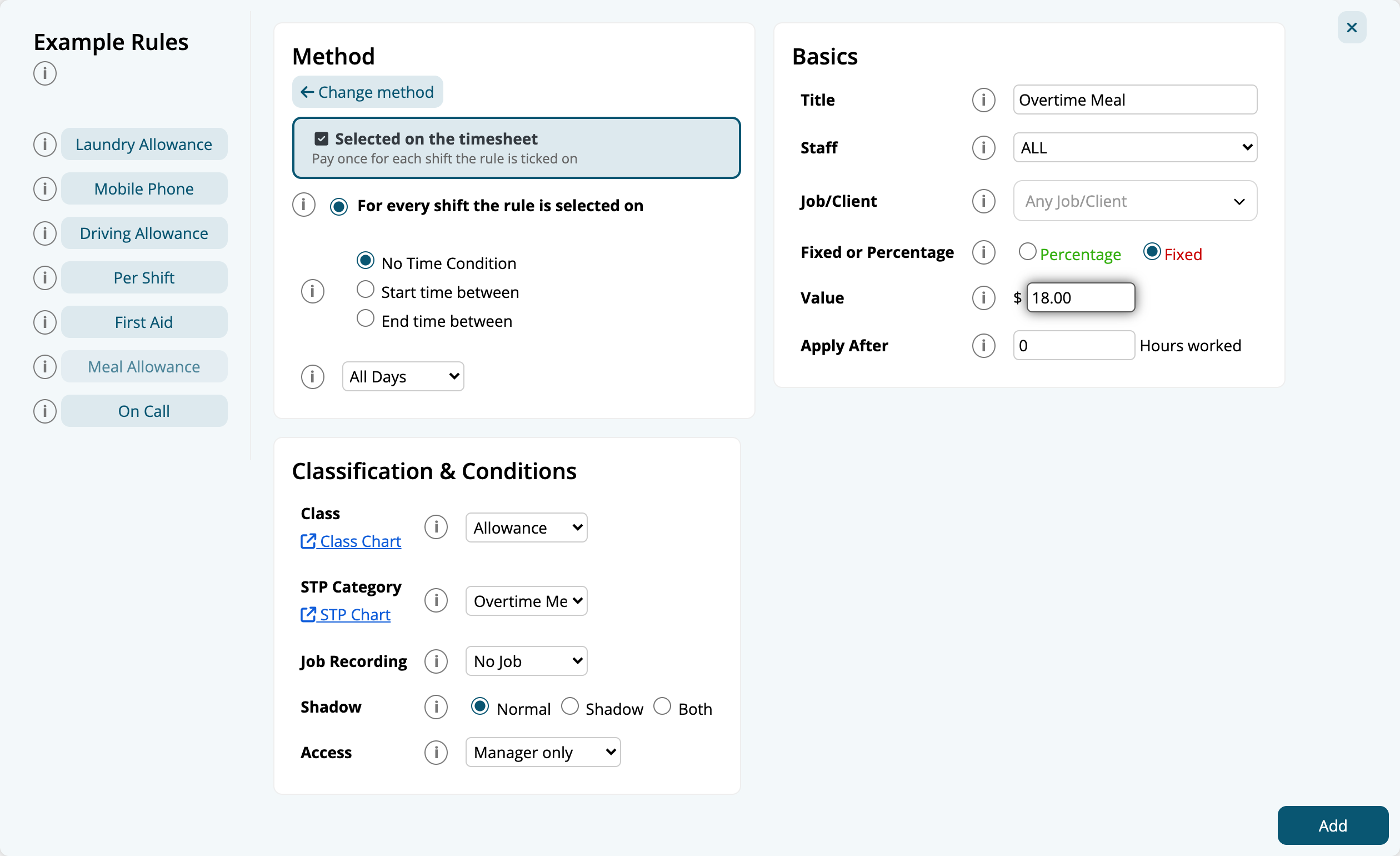Screen dimensions: 1400x856
Task: Click info icon for Fixed or Percentage
Action: 983,252
